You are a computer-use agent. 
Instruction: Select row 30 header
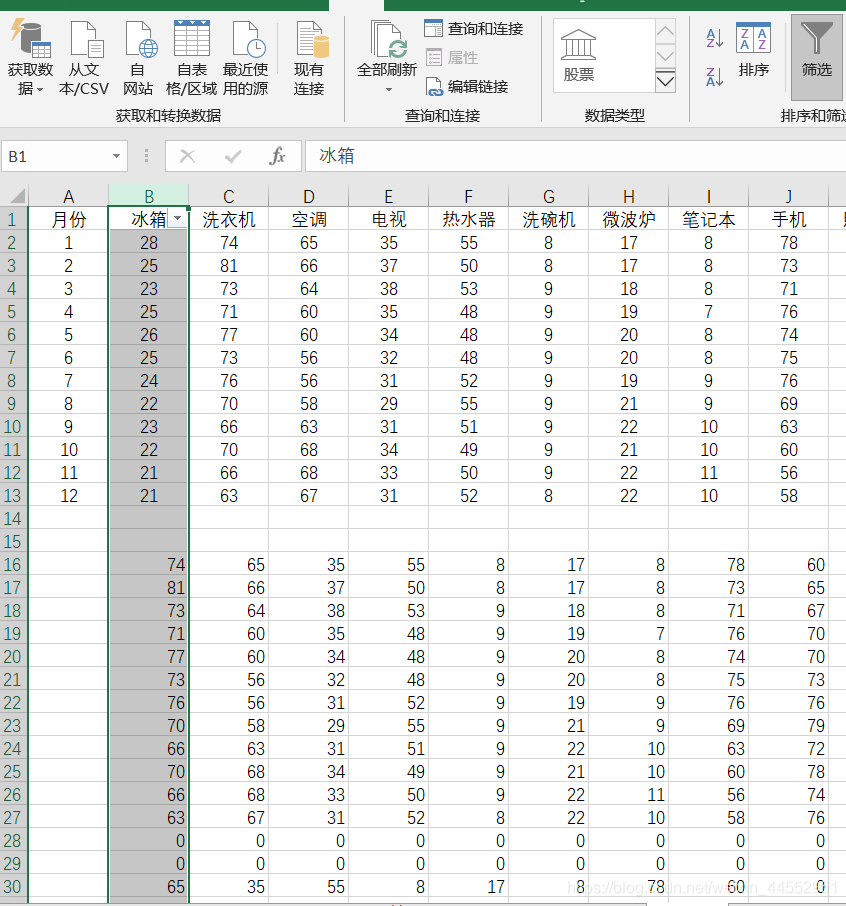(13, 886)
